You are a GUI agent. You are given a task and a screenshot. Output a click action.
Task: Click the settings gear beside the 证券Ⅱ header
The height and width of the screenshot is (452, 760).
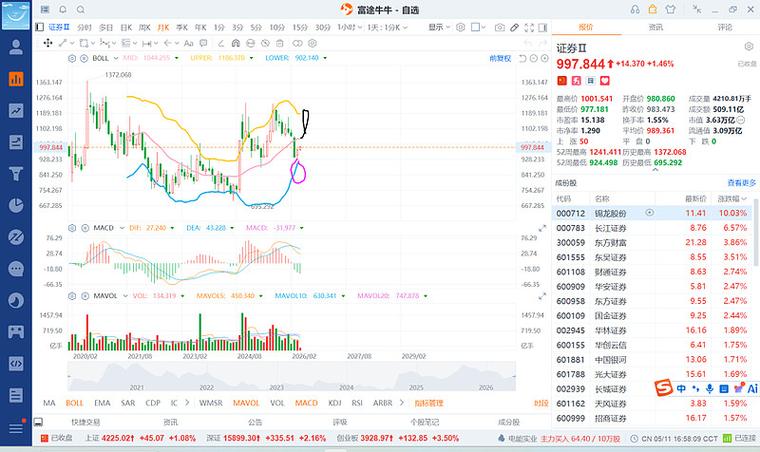(x=749, y=47)
